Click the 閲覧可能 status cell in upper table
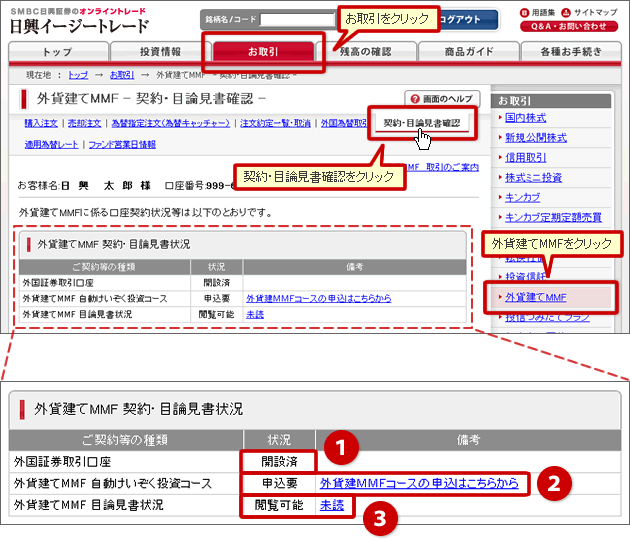The image size is (630, 541). point(217,314)
